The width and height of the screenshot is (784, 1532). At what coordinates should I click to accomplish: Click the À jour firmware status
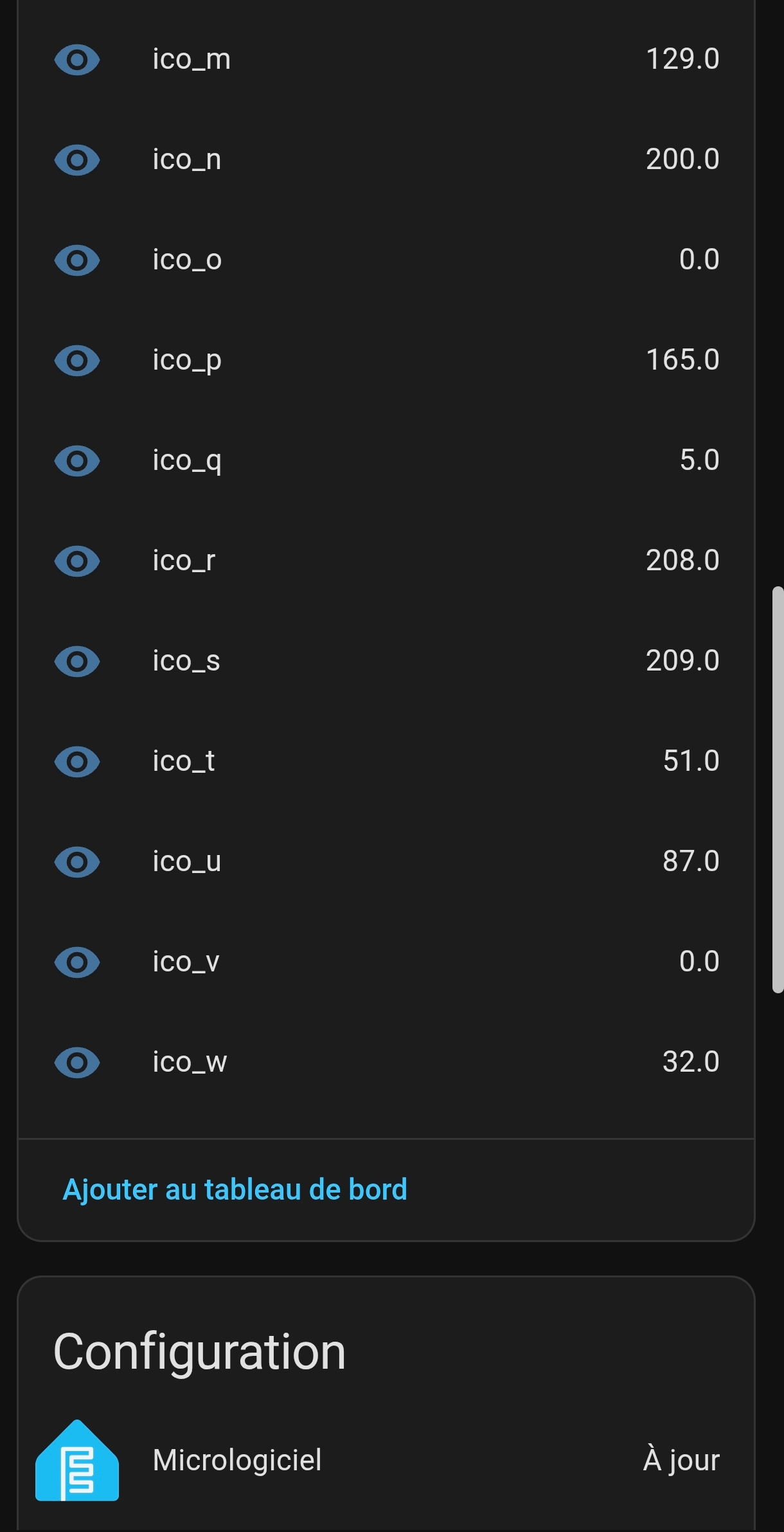(681, 1460)
